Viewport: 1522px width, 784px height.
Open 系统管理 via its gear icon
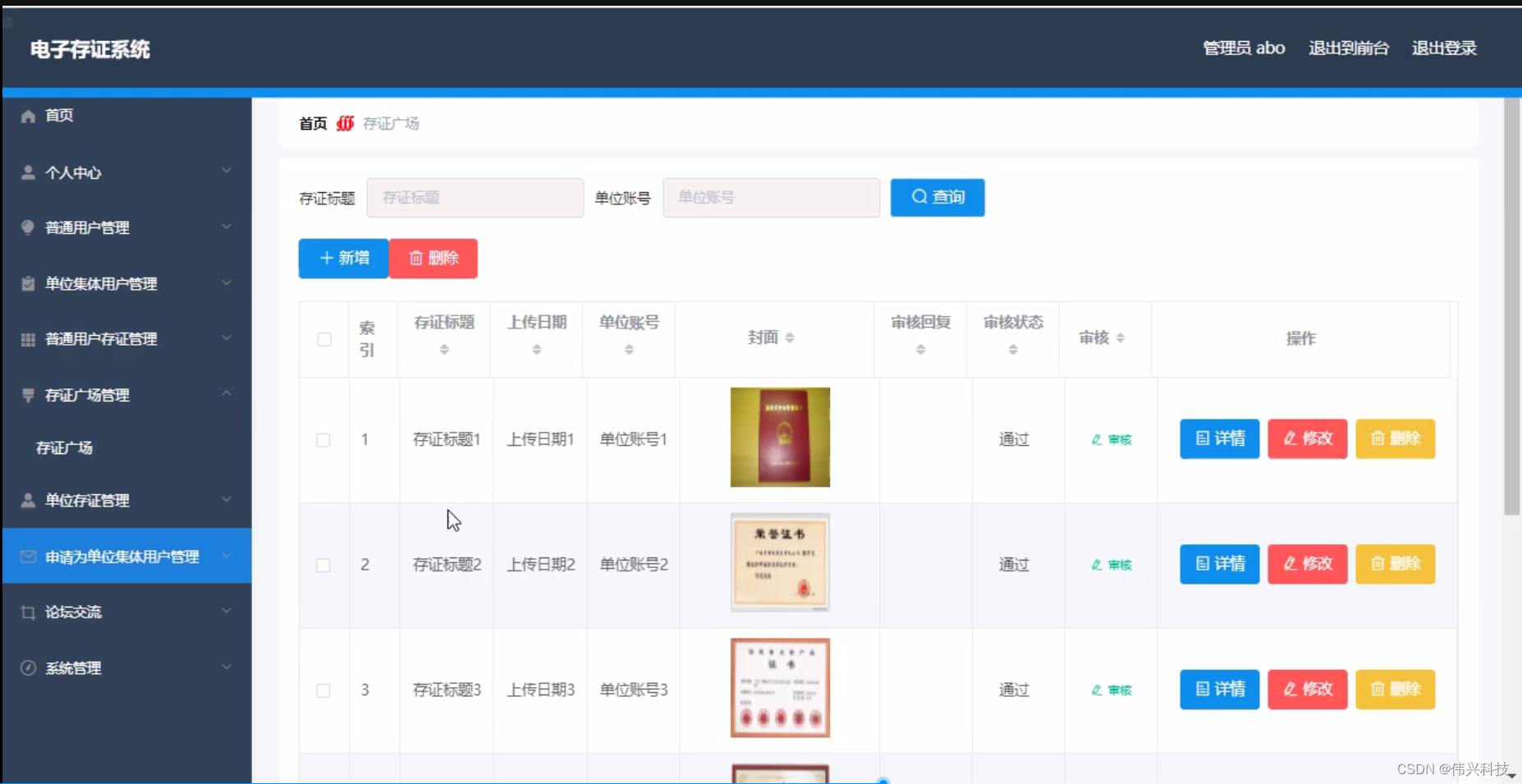coord(27,667)
